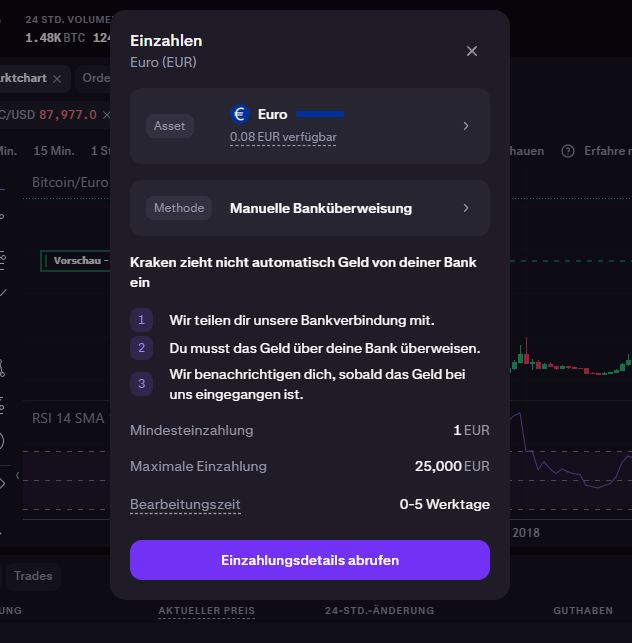The image size is (632, 643).
Task: Click the step 1 number badge
Action: [x=141, y=320]
